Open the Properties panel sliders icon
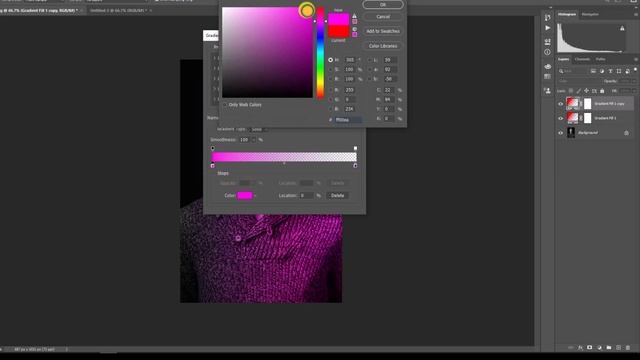Screen dimensions: 640x360 pyautogui.click(x=547, y=42)
